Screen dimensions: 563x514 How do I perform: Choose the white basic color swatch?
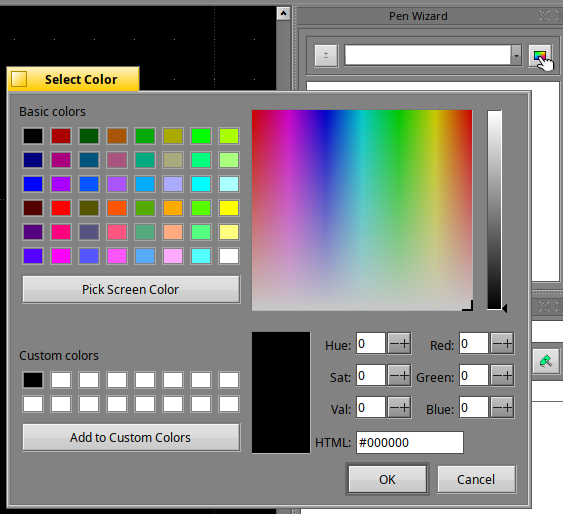(x=229, y=256)
